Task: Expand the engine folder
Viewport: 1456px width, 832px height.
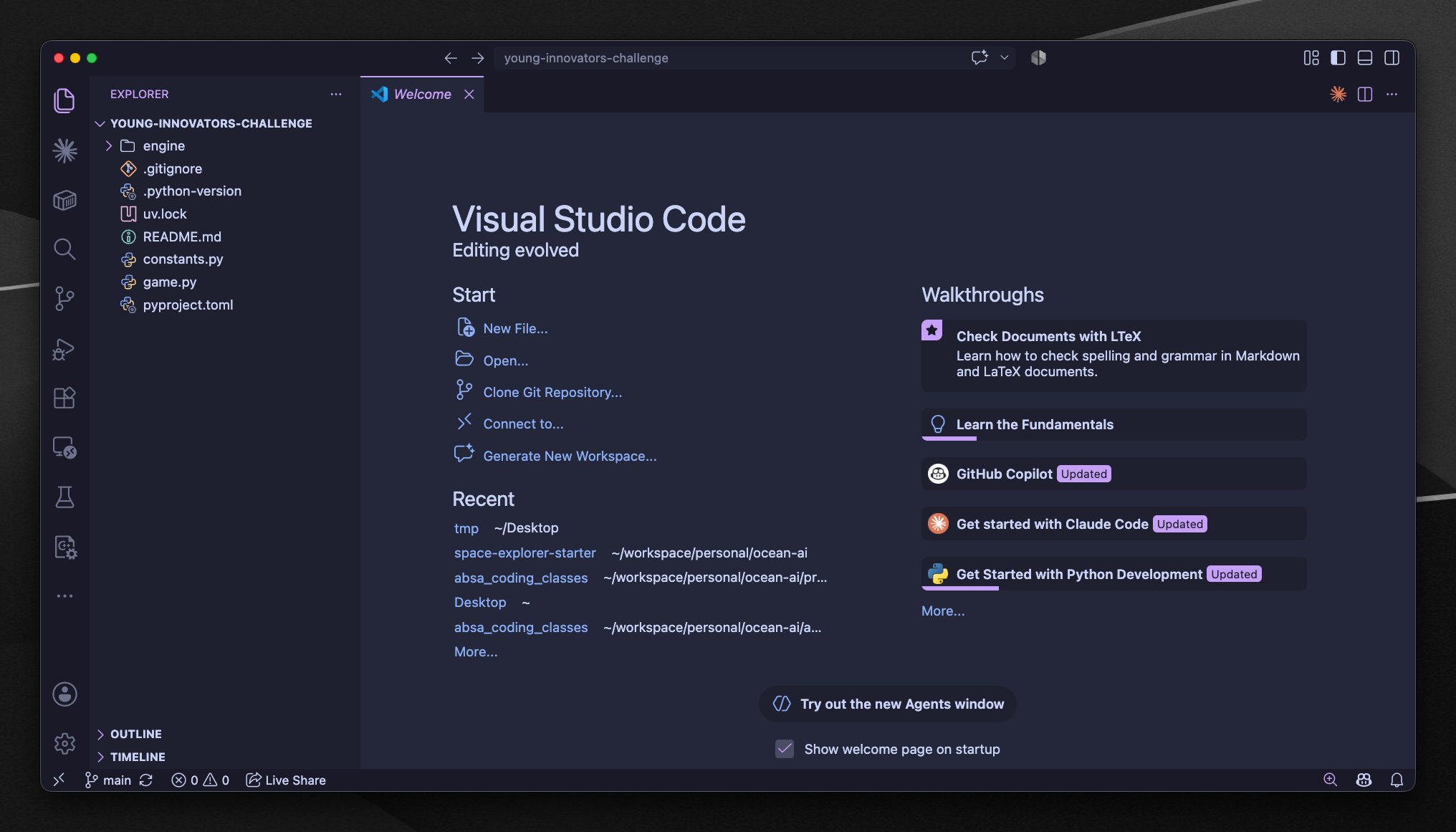Action: pos(225,146)
